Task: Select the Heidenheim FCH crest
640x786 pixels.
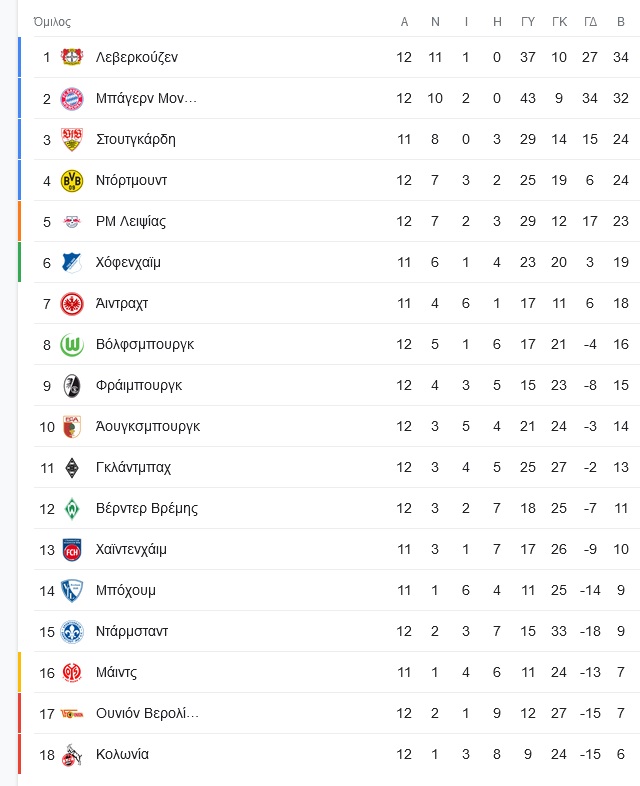Action: [72, 550]
